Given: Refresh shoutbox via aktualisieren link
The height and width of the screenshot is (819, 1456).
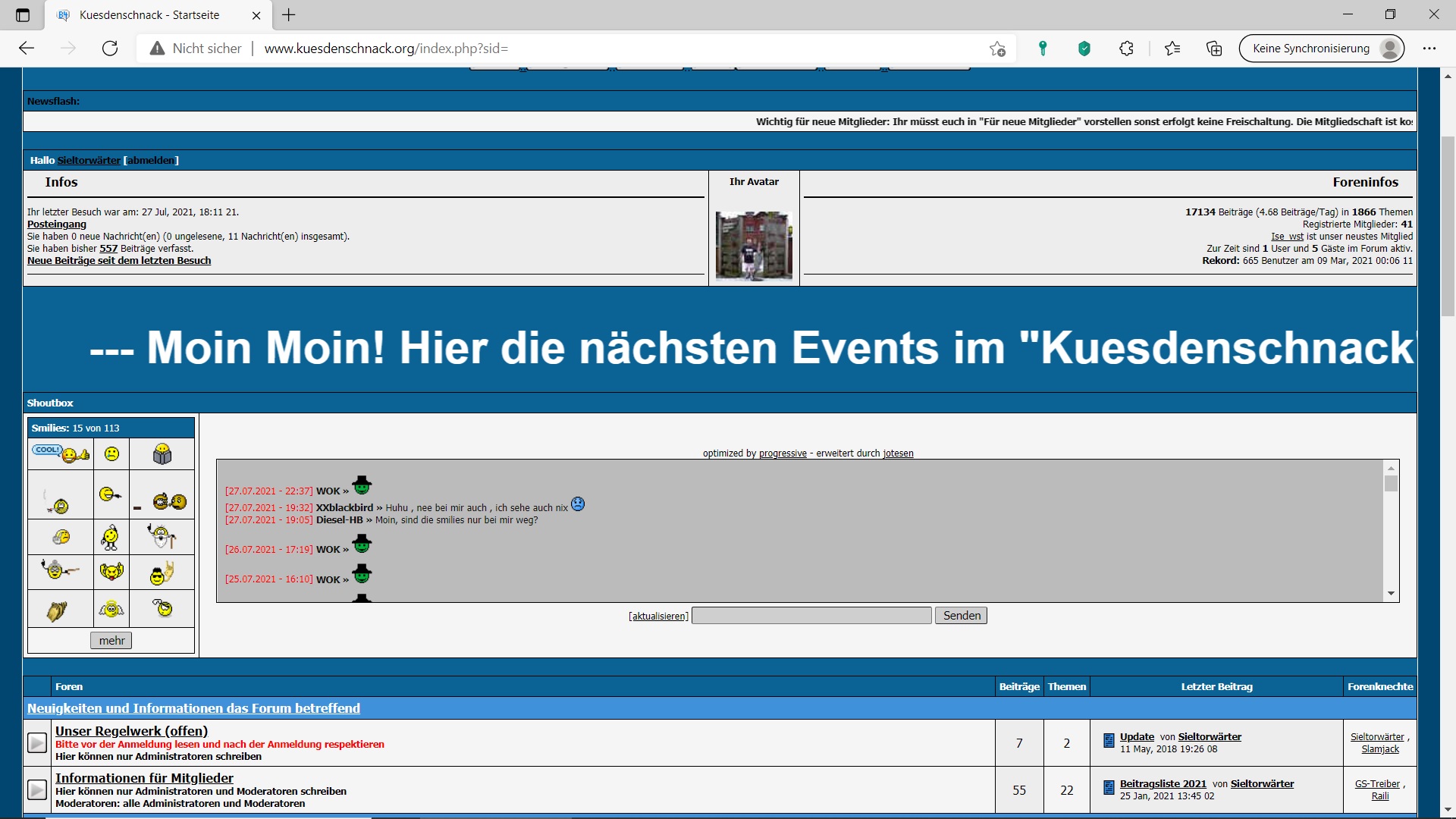Looking at the screenshot, I should click(x=658, y=616).
